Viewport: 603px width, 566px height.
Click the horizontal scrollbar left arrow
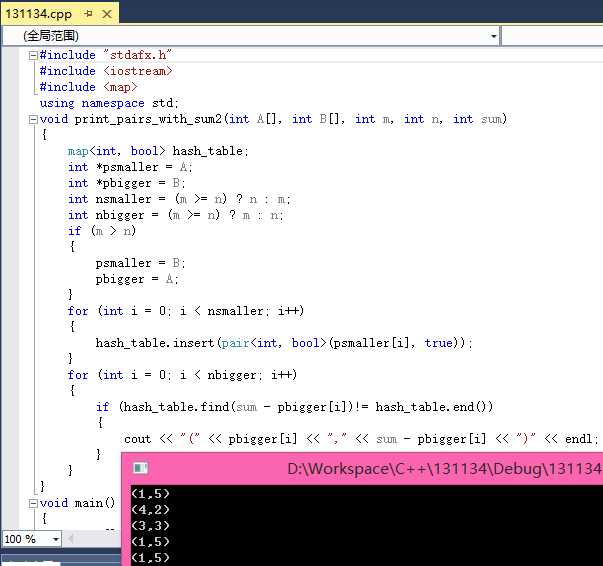71,539
